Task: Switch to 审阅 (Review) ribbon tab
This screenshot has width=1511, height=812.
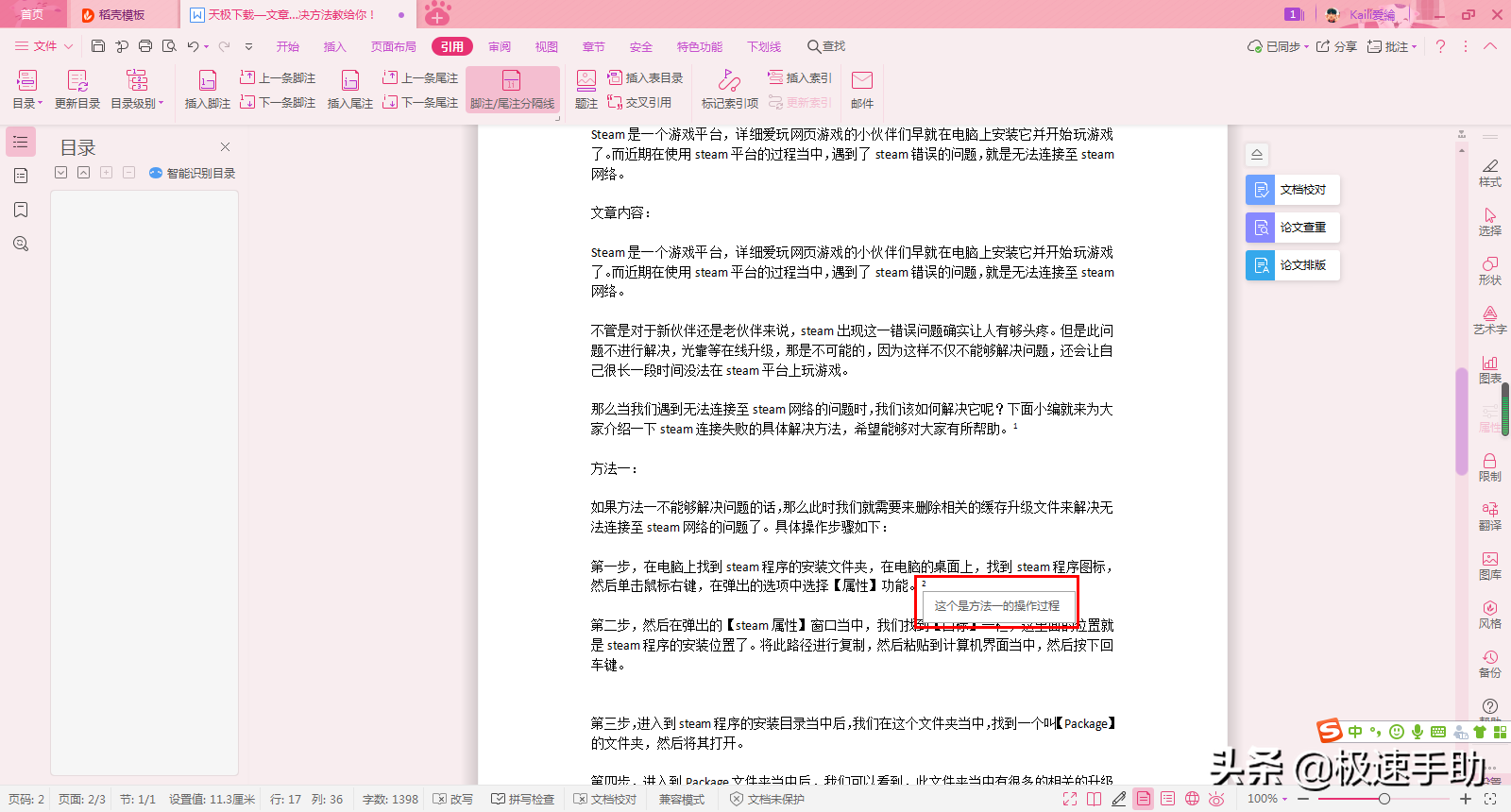Action: pyautogui.click(x=500, y=47)
